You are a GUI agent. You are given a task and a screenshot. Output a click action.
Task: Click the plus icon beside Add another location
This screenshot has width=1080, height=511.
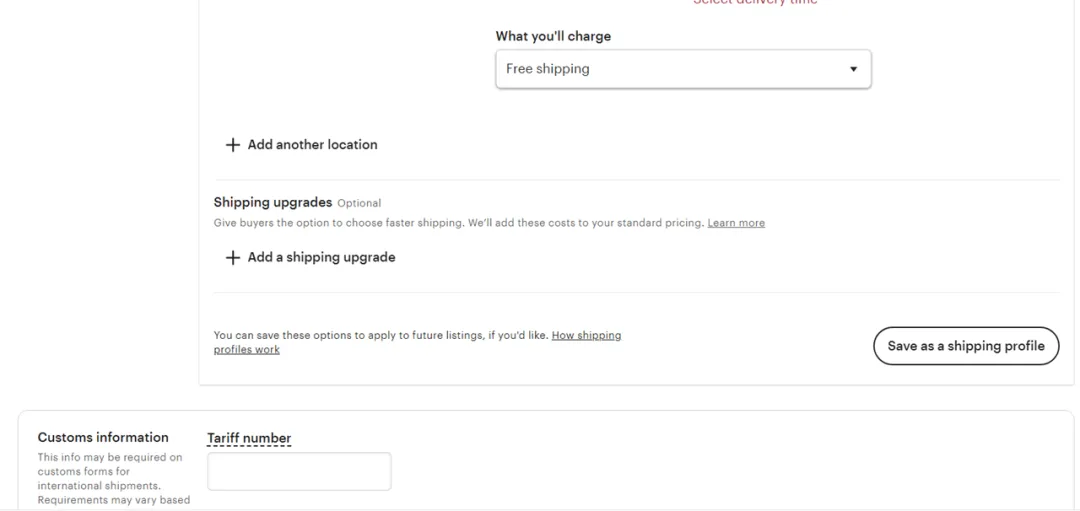(x=233, y=145)
